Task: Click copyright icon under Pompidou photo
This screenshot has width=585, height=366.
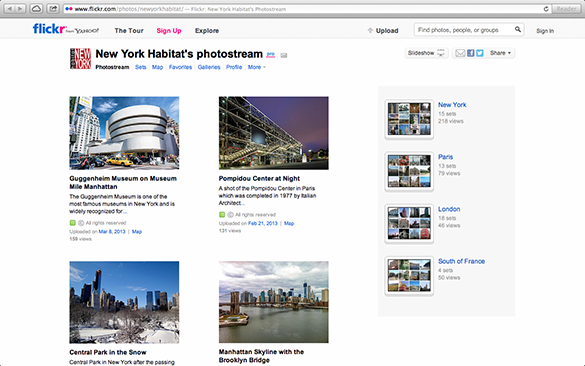Action: (x=230, y=215)
